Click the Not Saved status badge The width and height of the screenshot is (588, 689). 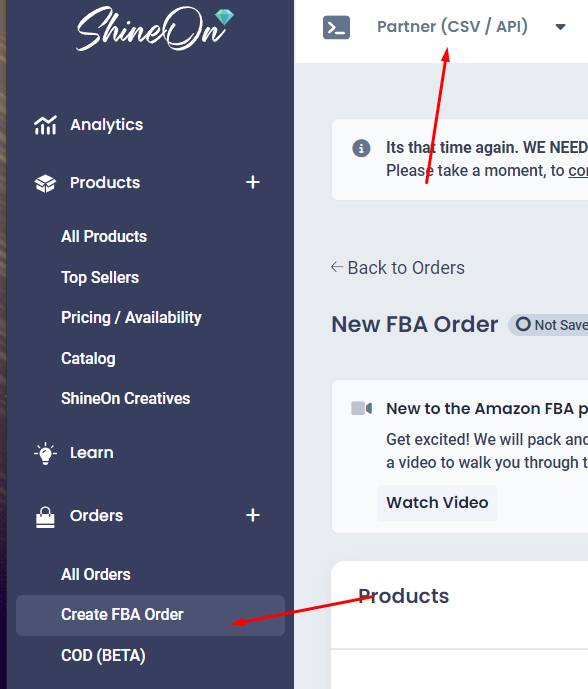point(548,325)
